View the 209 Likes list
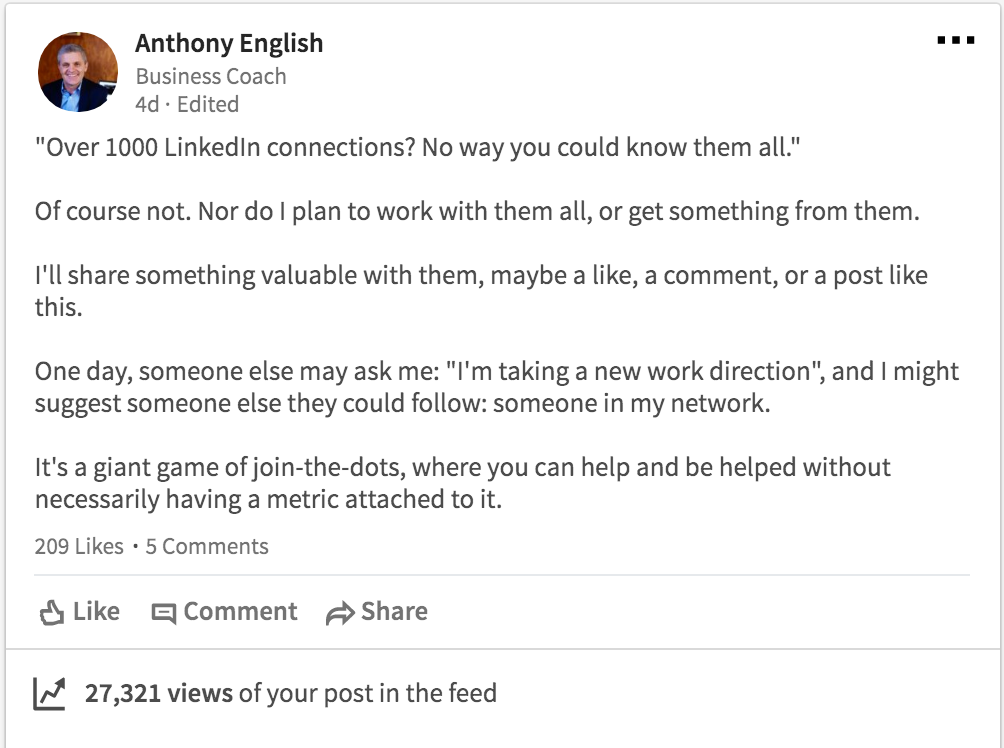 point(78,547)
